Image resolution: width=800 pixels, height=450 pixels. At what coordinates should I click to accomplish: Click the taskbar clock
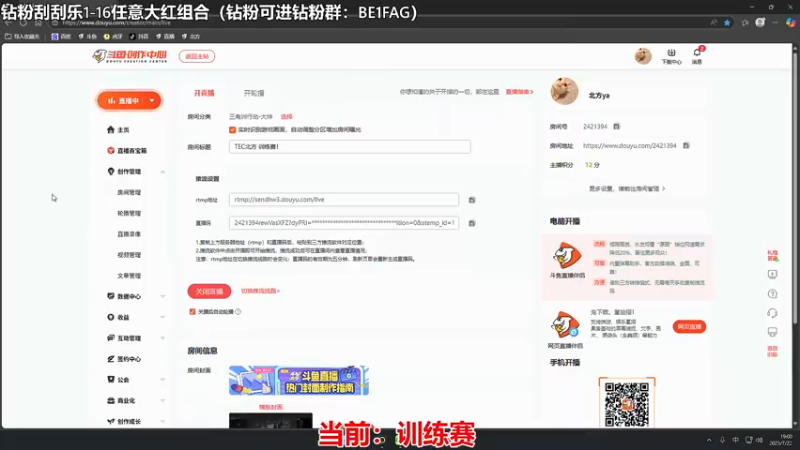pos(783,440)
